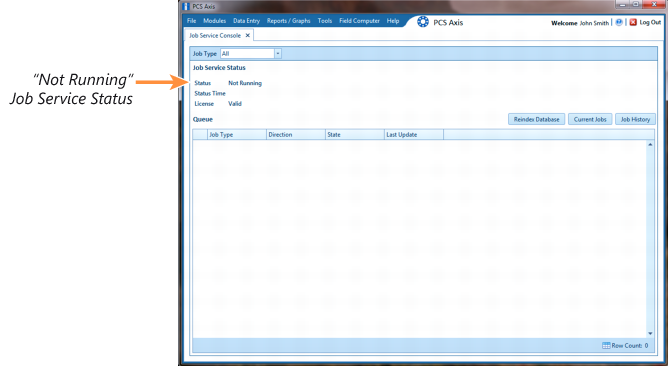Click the Job History button
Screen dimensions: 672x369
(x=635, y=119)
